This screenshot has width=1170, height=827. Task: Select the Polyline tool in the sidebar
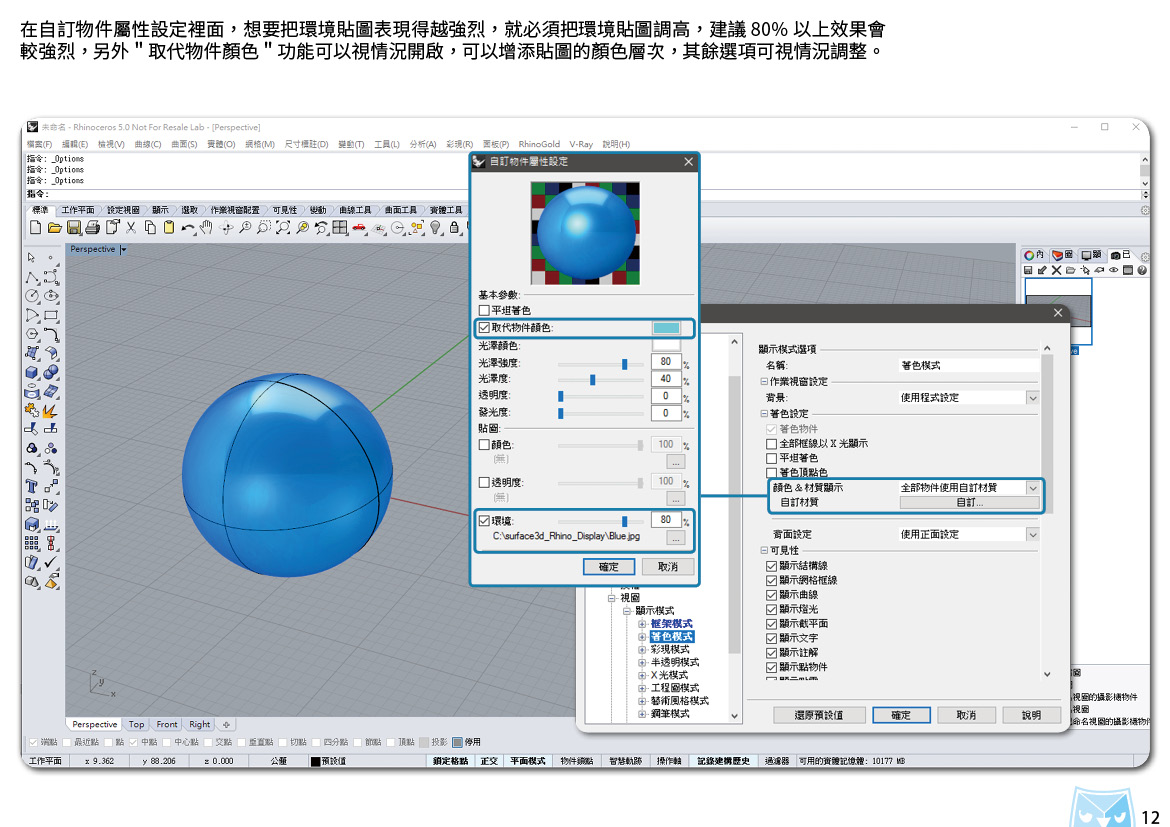tap(31, 278)
